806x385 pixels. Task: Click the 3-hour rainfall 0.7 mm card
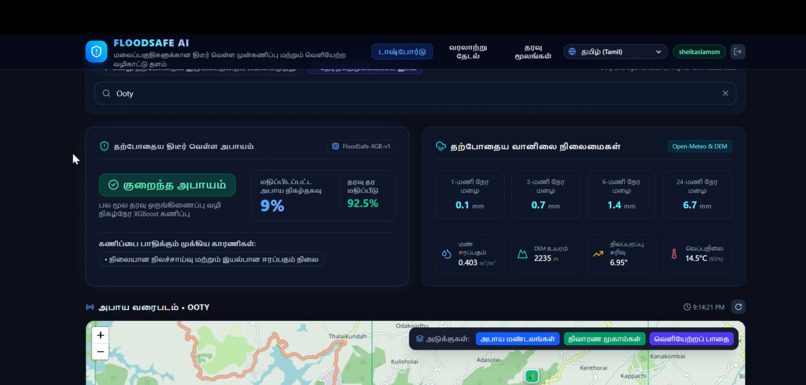click(x=545, y=195)
